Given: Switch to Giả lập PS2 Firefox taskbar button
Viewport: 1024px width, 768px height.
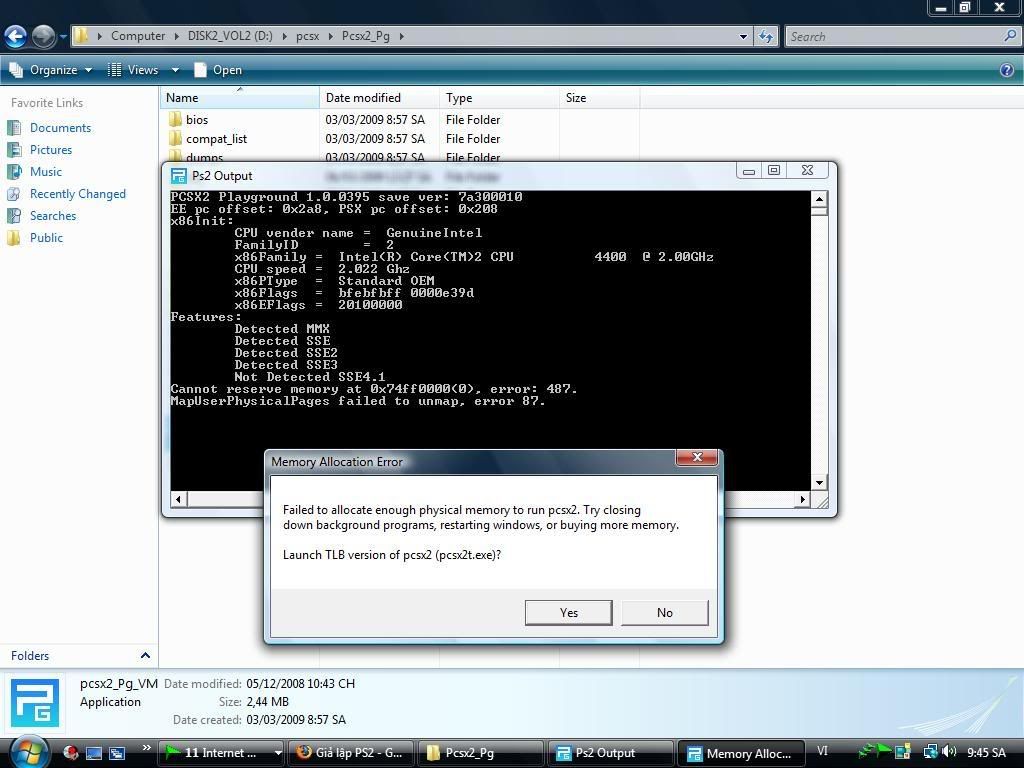Looking at the screenshot, I should (x=351, y=753).
